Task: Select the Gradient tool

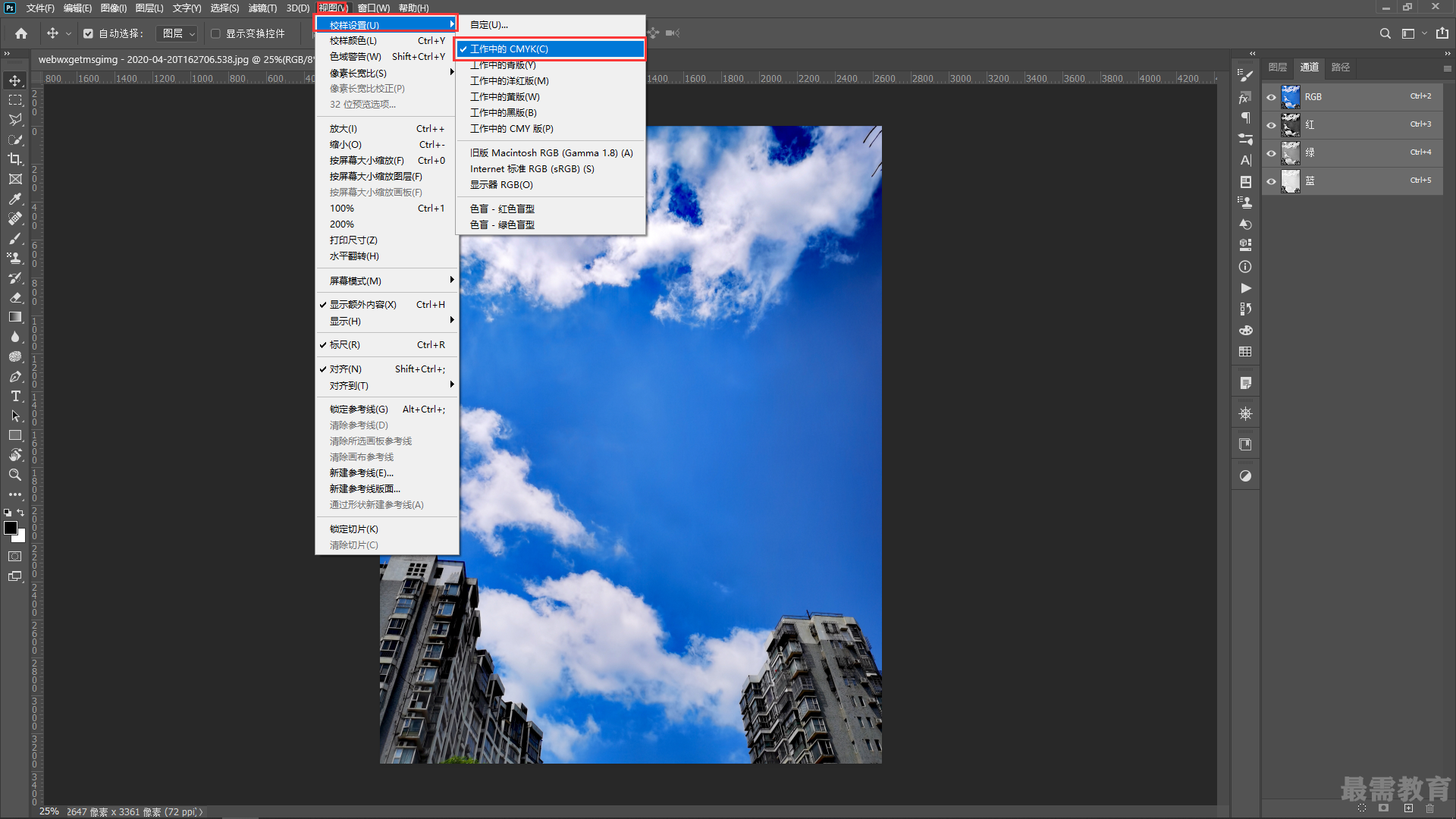Action: click(15, 317)
